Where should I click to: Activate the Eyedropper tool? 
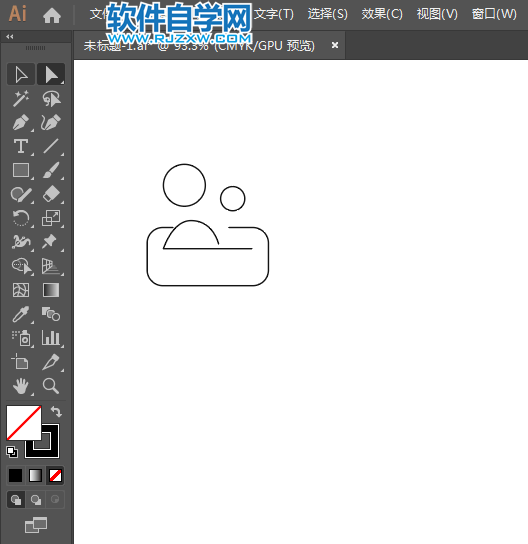[x=21, y=314]
